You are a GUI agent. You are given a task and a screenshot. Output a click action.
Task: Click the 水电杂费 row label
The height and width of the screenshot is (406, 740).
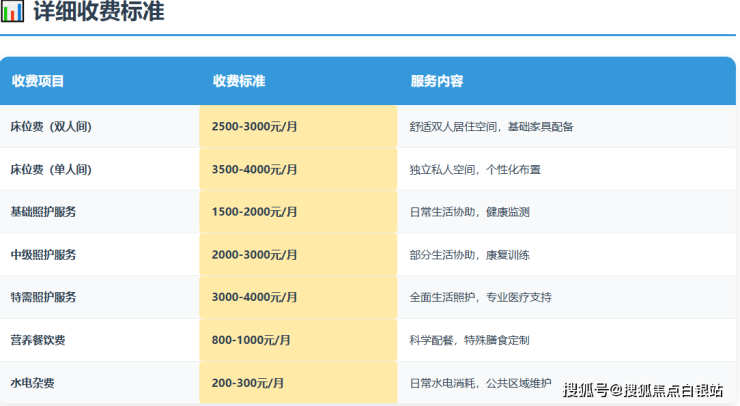click(x=32, y=383)
